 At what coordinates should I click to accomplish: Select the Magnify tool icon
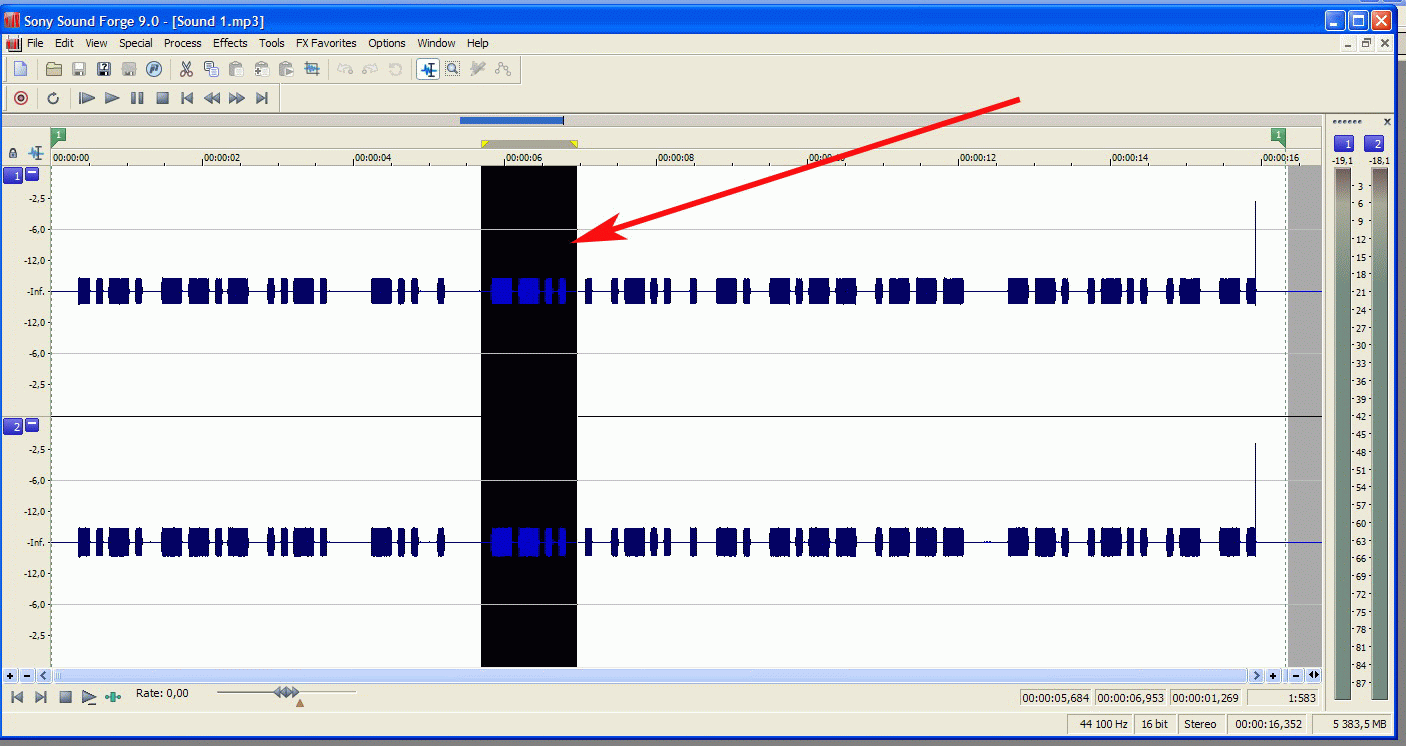pos(452,69)
